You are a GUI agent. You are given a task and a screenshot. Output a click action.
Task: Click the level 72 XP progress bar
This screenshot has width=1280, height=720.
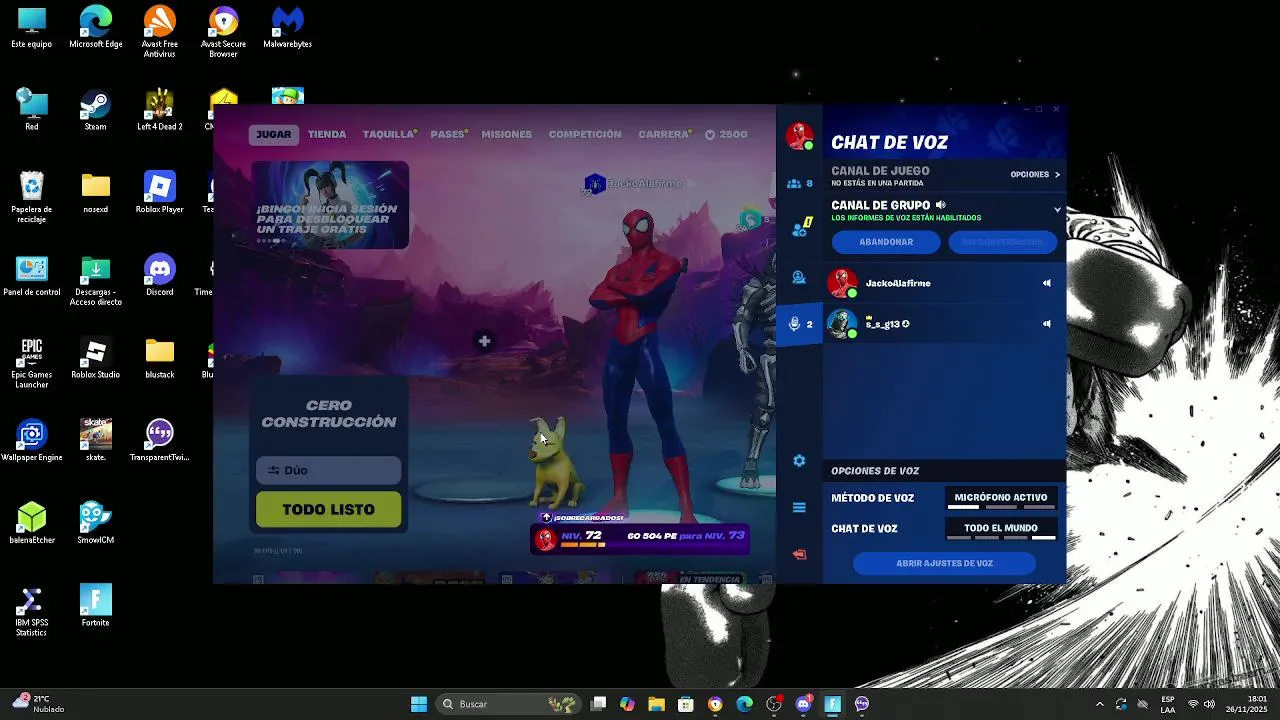pyautogui.click(x=640, y=539)
